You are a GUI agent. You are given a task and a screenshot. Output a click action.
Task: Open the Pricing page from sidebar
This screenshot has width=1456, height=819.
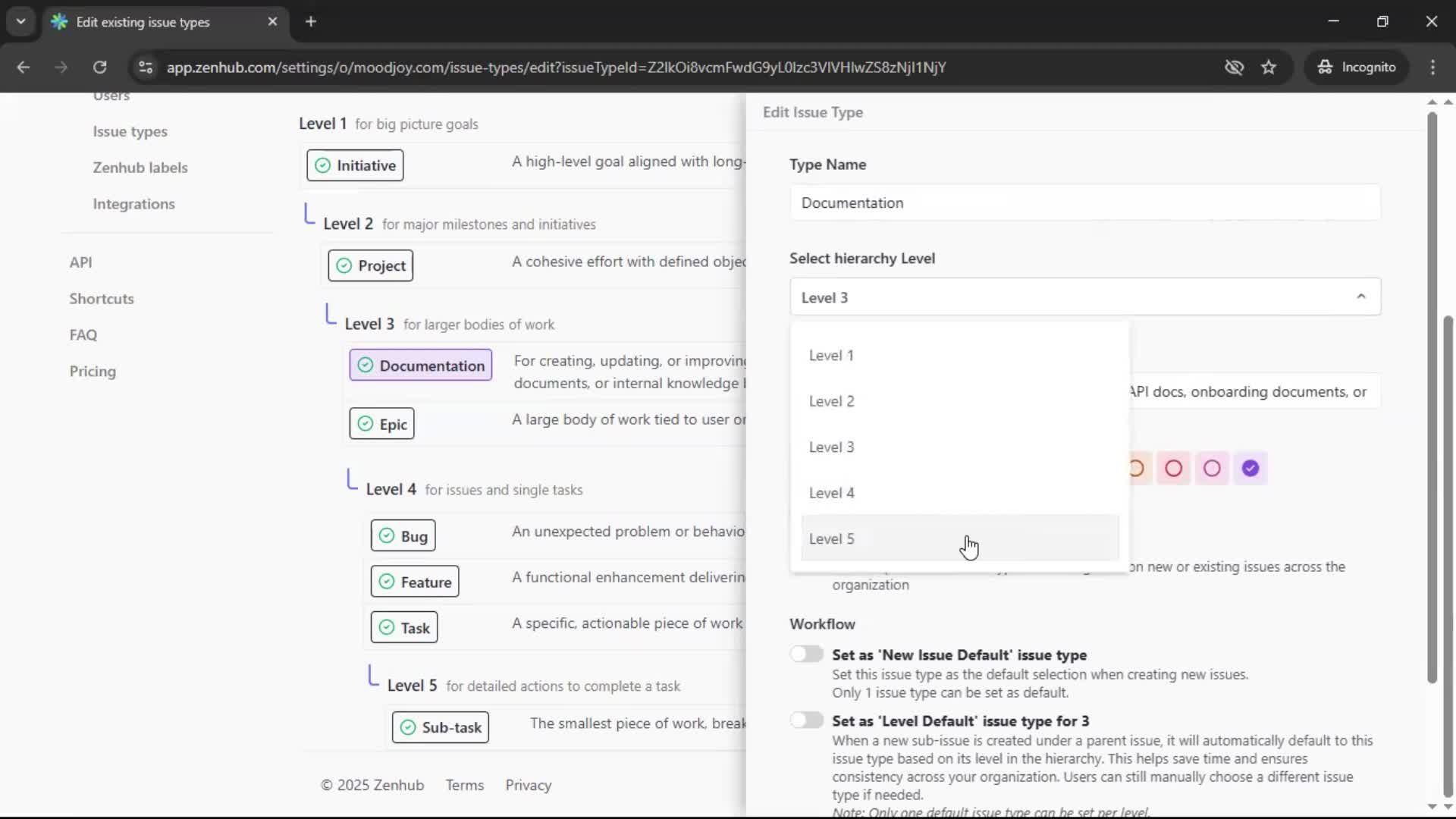point(92,371)
